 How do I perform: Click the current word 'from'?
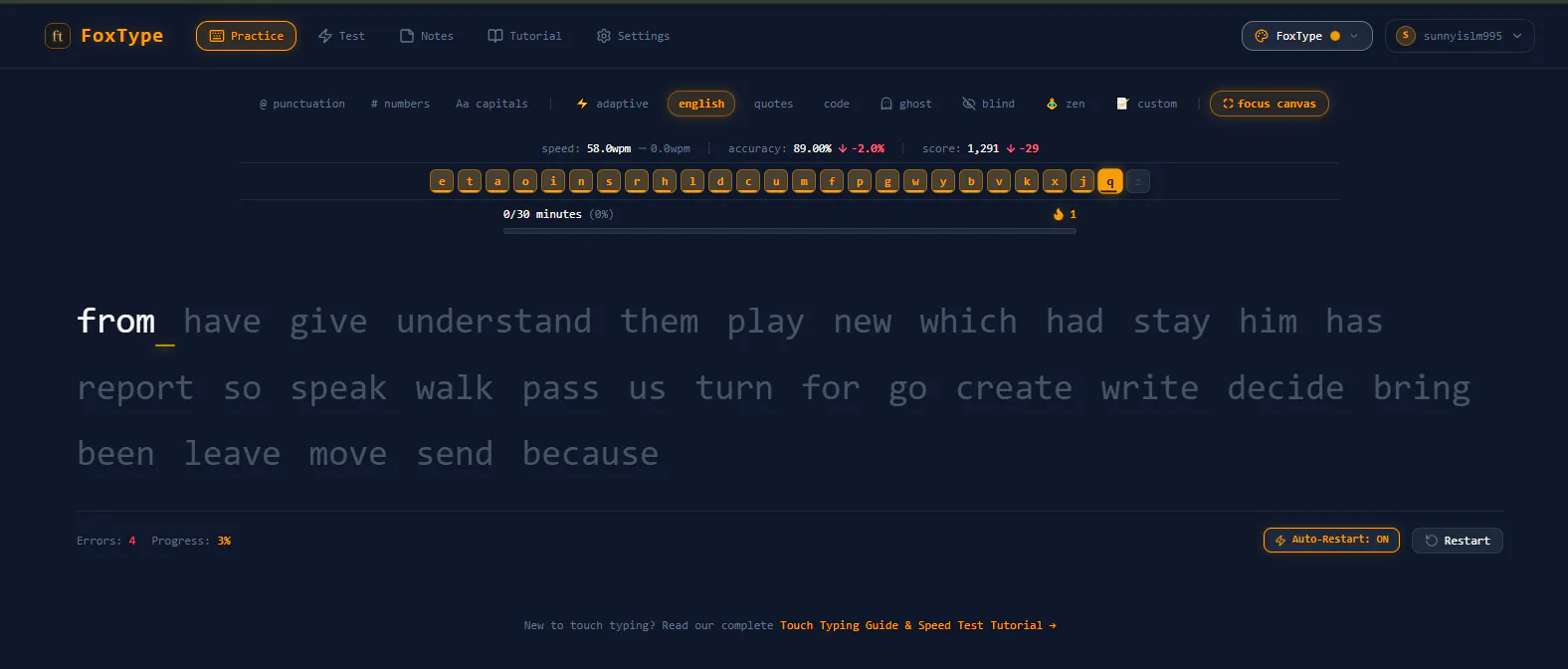[x=116, y=322]
